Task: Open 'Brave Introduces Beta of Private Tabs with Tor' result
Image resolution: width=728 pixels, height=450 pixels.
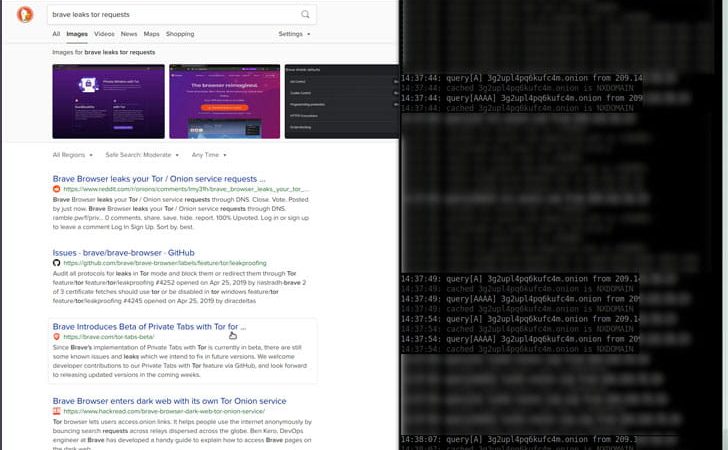Action: pos(149,326)
